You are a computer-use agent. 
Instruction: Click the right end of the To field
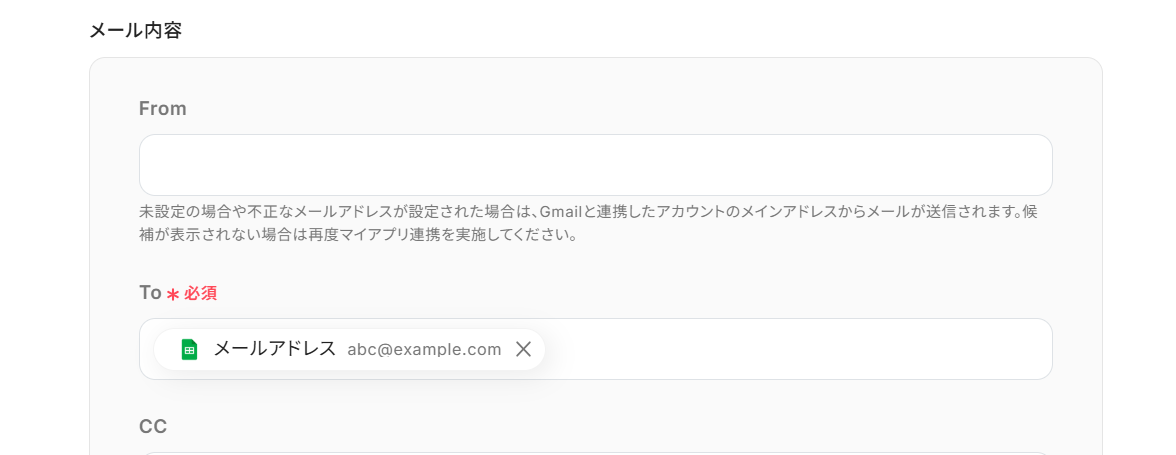point(1030,349)
